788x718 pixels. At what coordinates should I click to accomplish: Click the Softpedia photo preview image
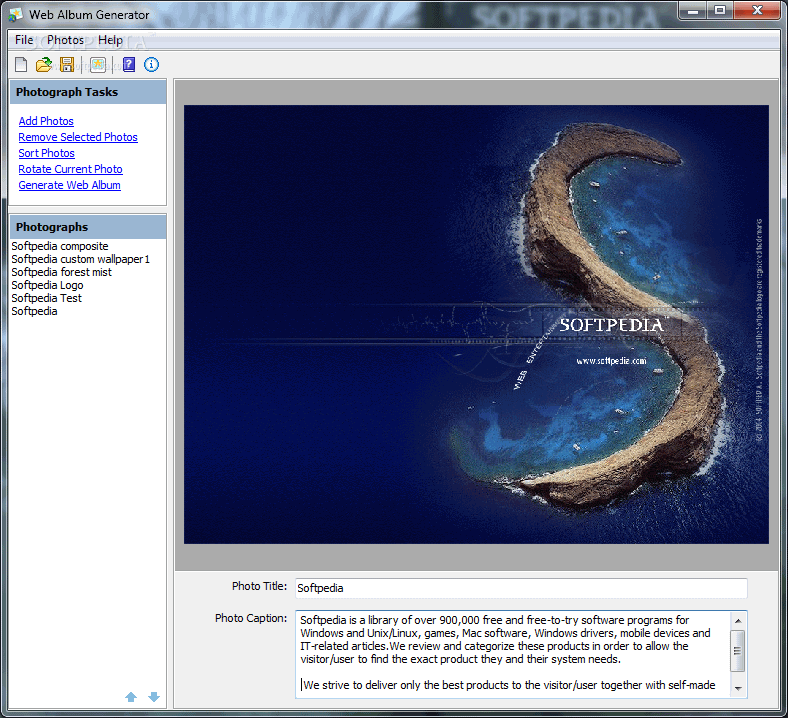coord(476,324)
